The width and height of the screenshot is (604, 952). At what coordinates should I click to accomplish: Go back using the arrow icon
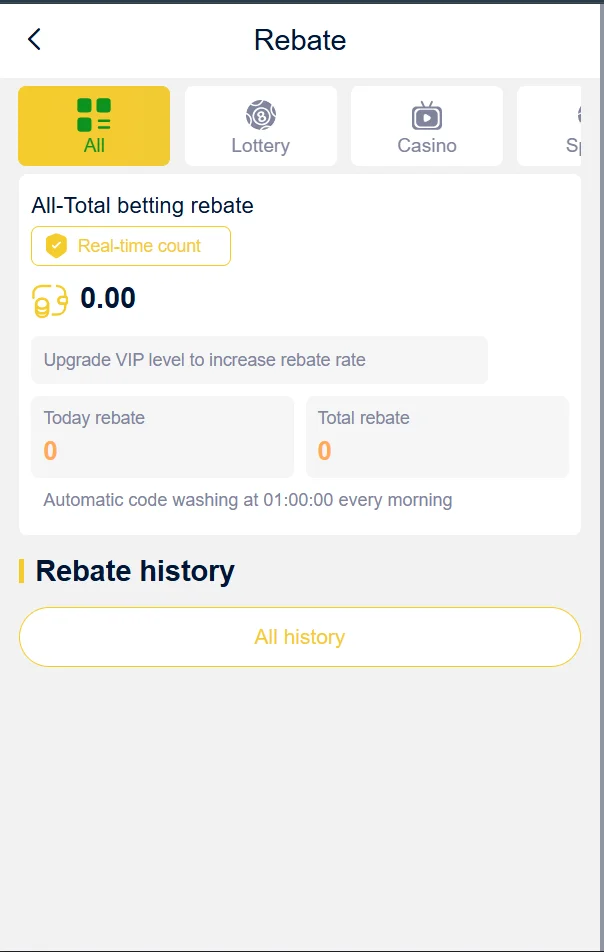34,39
